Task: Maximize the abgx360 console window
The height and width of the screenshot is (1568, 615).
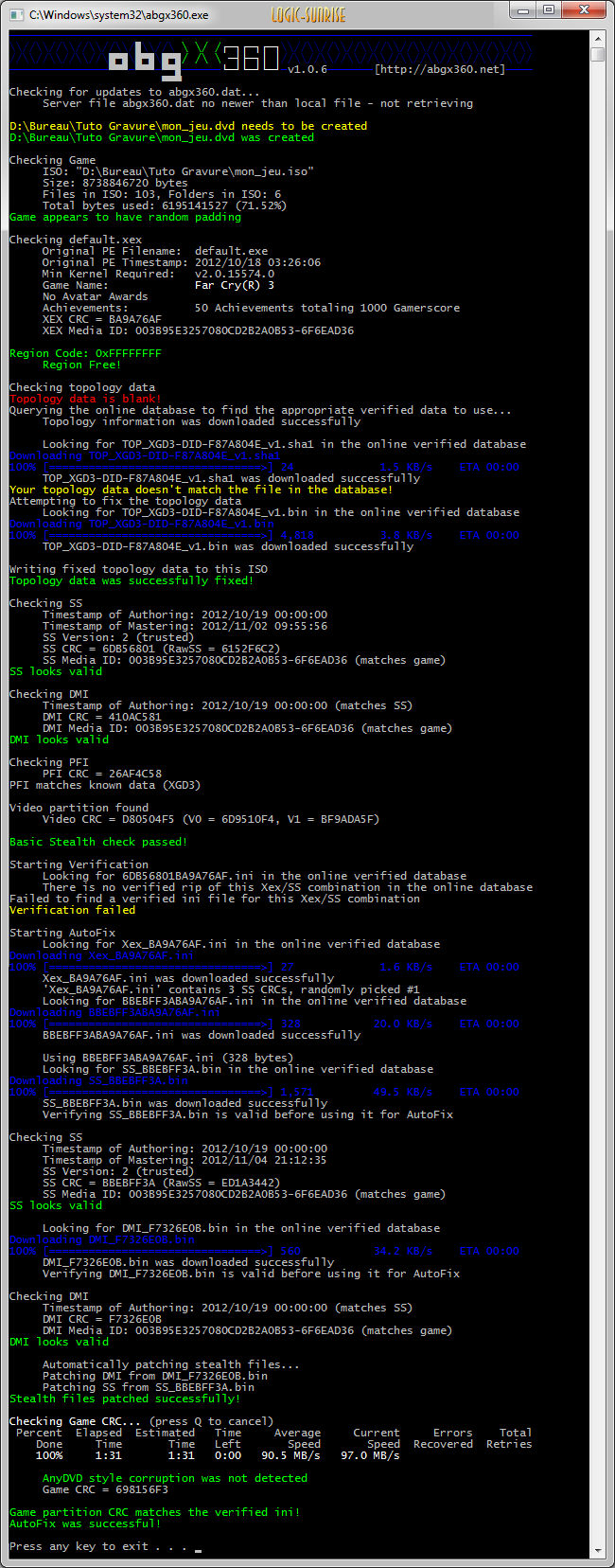Action: (x=549, y=9)
